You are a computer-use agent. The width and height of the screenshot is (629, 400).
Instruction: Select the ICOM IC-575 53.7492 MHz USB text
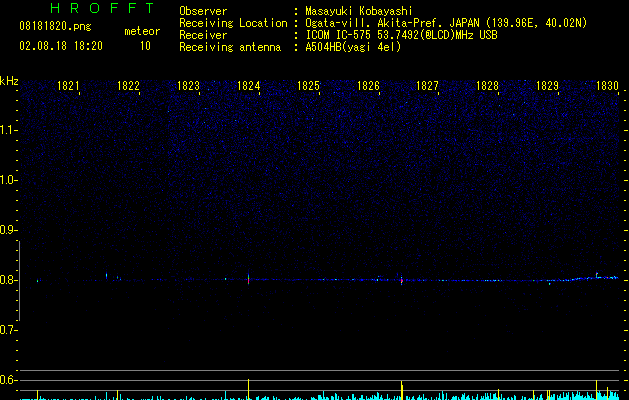click(x=401, y=35)
